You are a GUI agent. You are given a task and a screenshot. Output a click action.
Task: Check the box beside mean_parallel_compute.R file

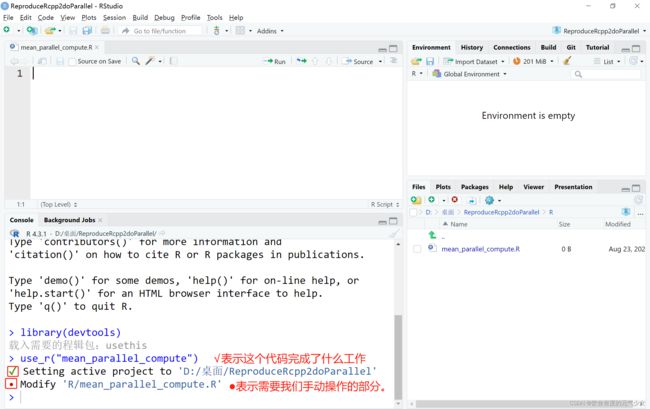pos(417,249)
